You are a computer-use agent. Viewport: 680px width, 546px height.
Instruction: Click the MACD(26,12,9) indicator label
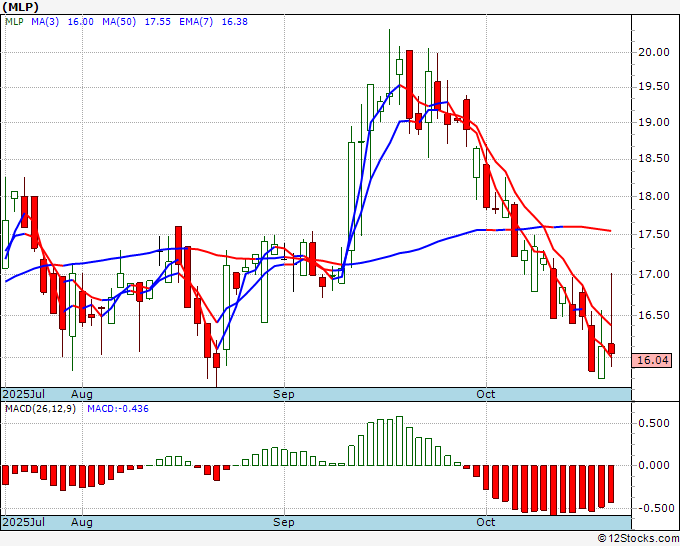[40, 409]
